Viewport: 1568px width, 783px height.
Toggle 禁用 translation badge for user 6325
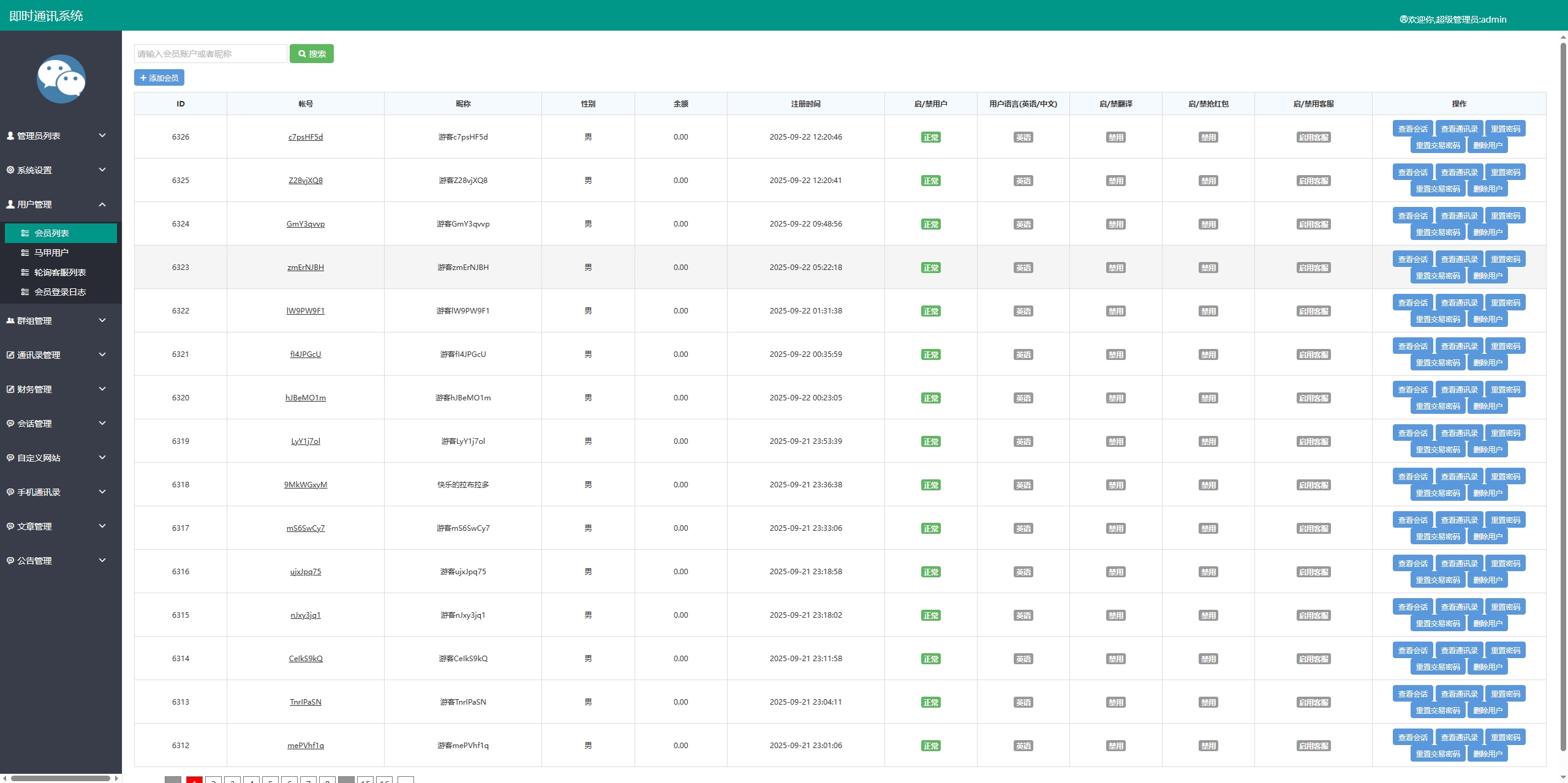pyautogui.click(x=1115, y=181)
